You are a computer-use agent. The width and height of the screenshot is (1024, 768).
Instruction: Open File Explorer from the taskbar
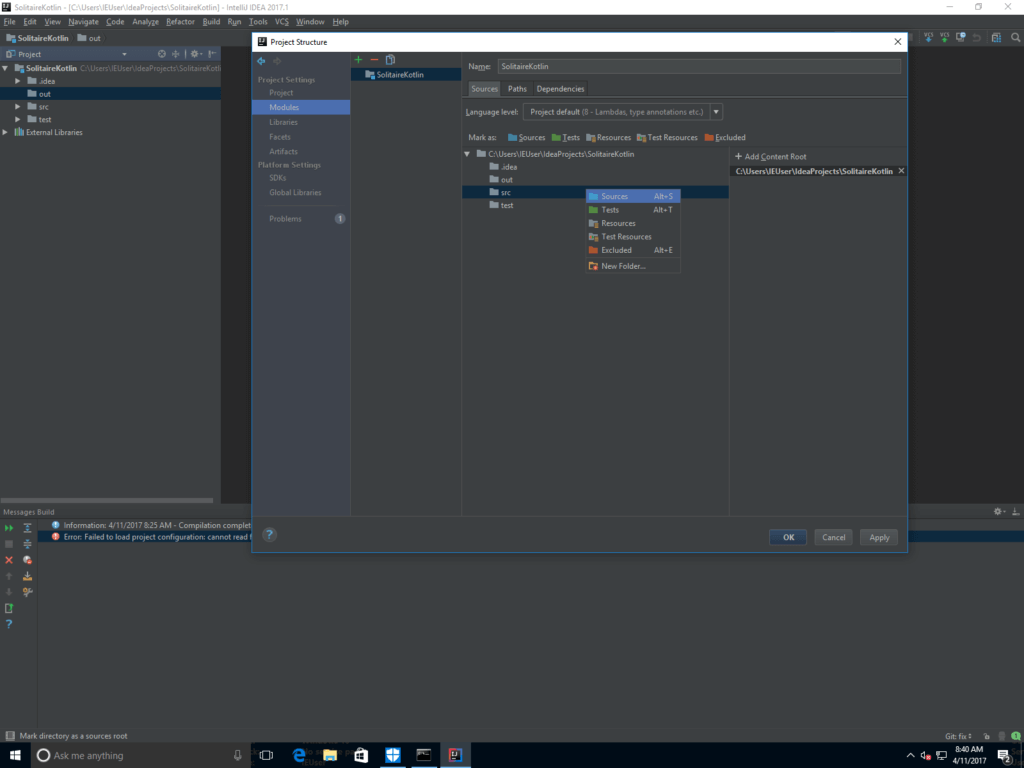(x=330, y=755)
